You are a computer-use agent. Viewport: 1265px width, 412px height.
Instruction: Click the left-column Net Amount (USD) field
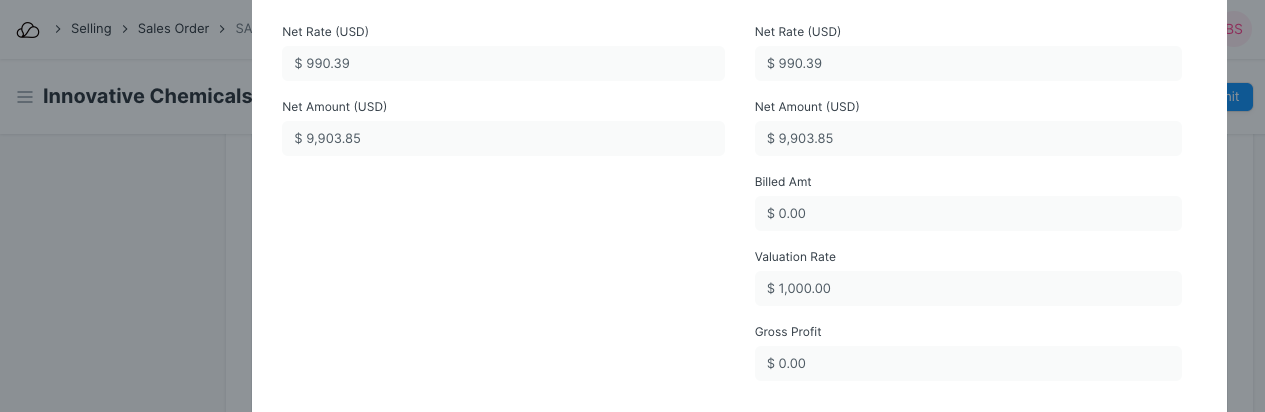click(x=503, y=138)
